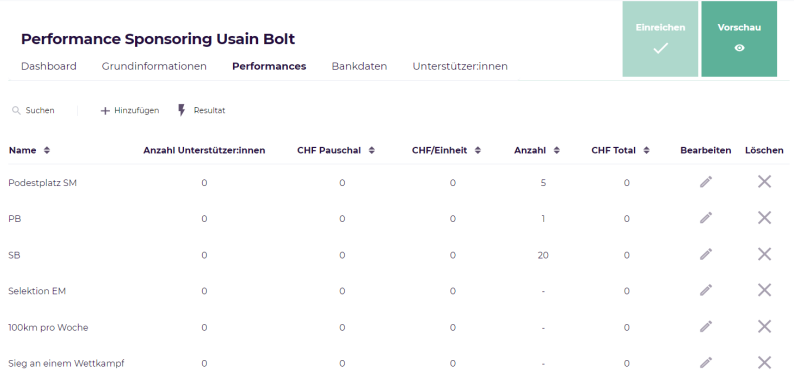Toggle sort on Anzahl column
795x391 pixels.
[557, 150]
